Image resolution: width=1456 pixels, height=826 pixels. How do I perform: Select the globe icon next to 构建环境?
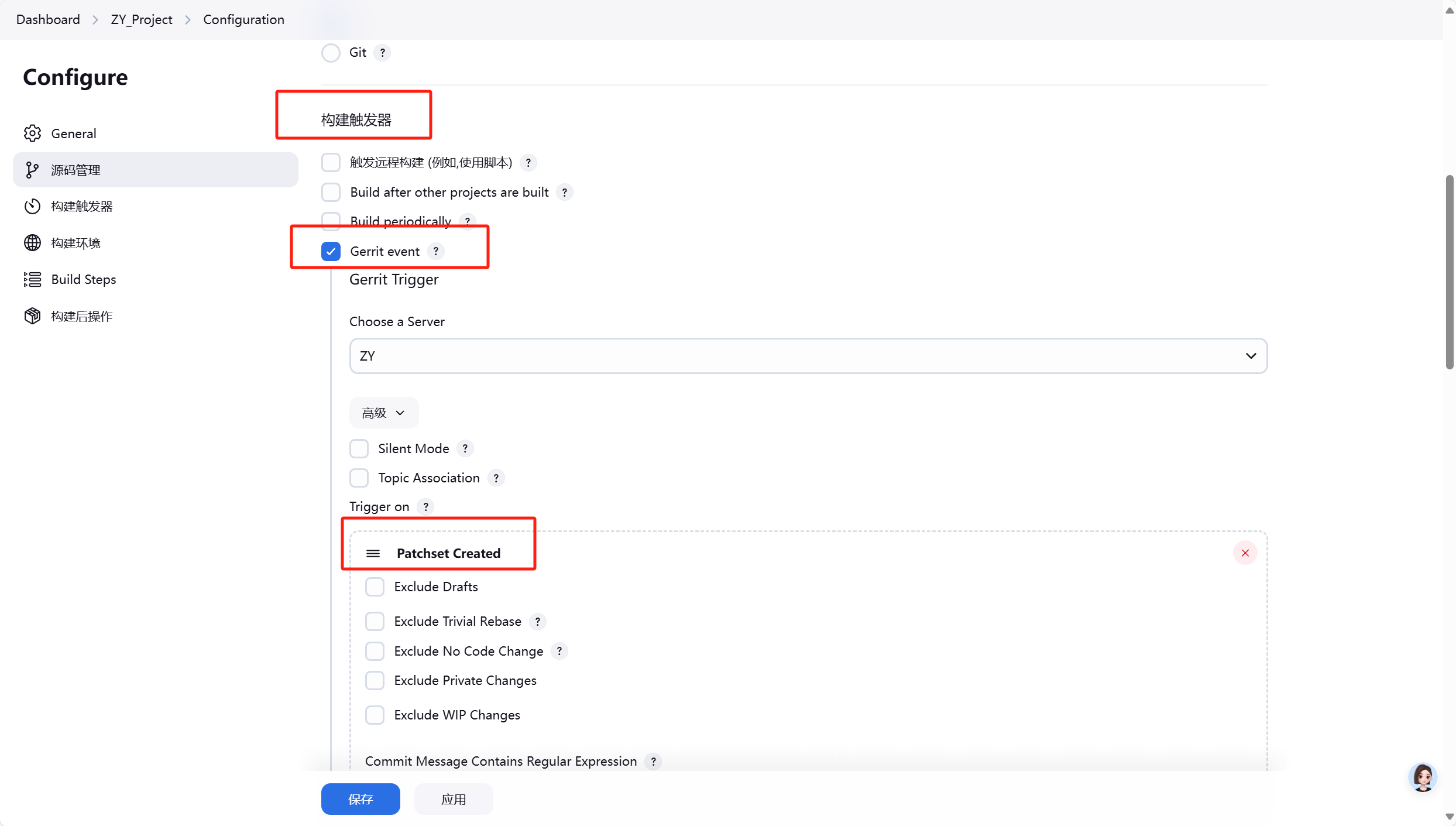click(x=33, y=242)
